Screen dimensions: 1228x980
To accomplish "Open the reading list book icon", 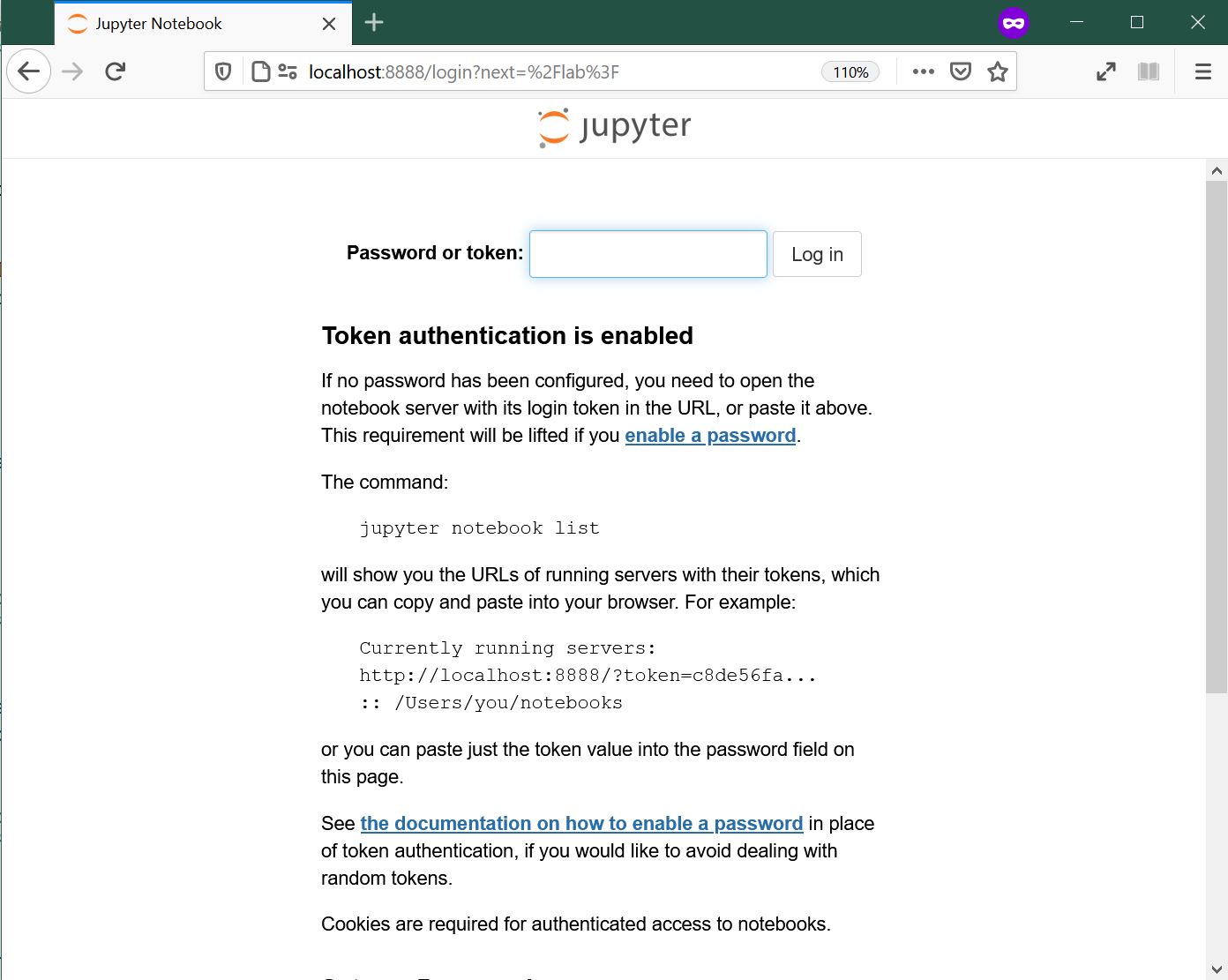I will (1148, 71).
